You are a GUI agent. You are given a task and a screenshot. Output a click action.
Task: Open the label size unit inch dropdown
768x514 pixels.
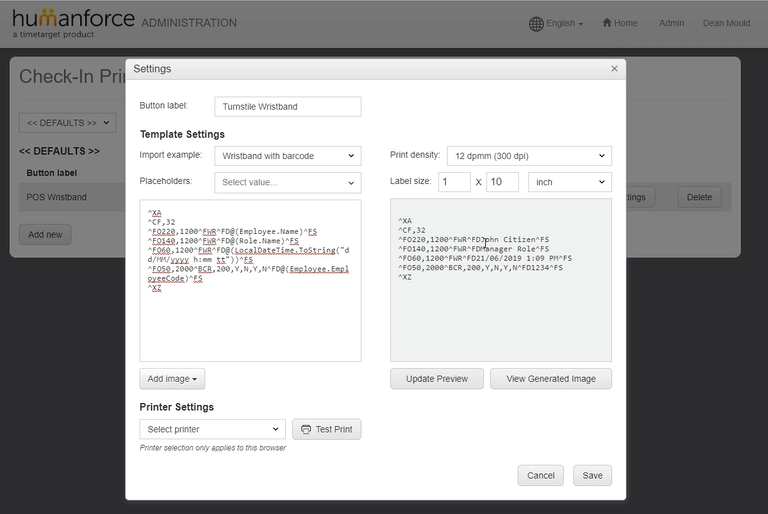pos(570,182)
